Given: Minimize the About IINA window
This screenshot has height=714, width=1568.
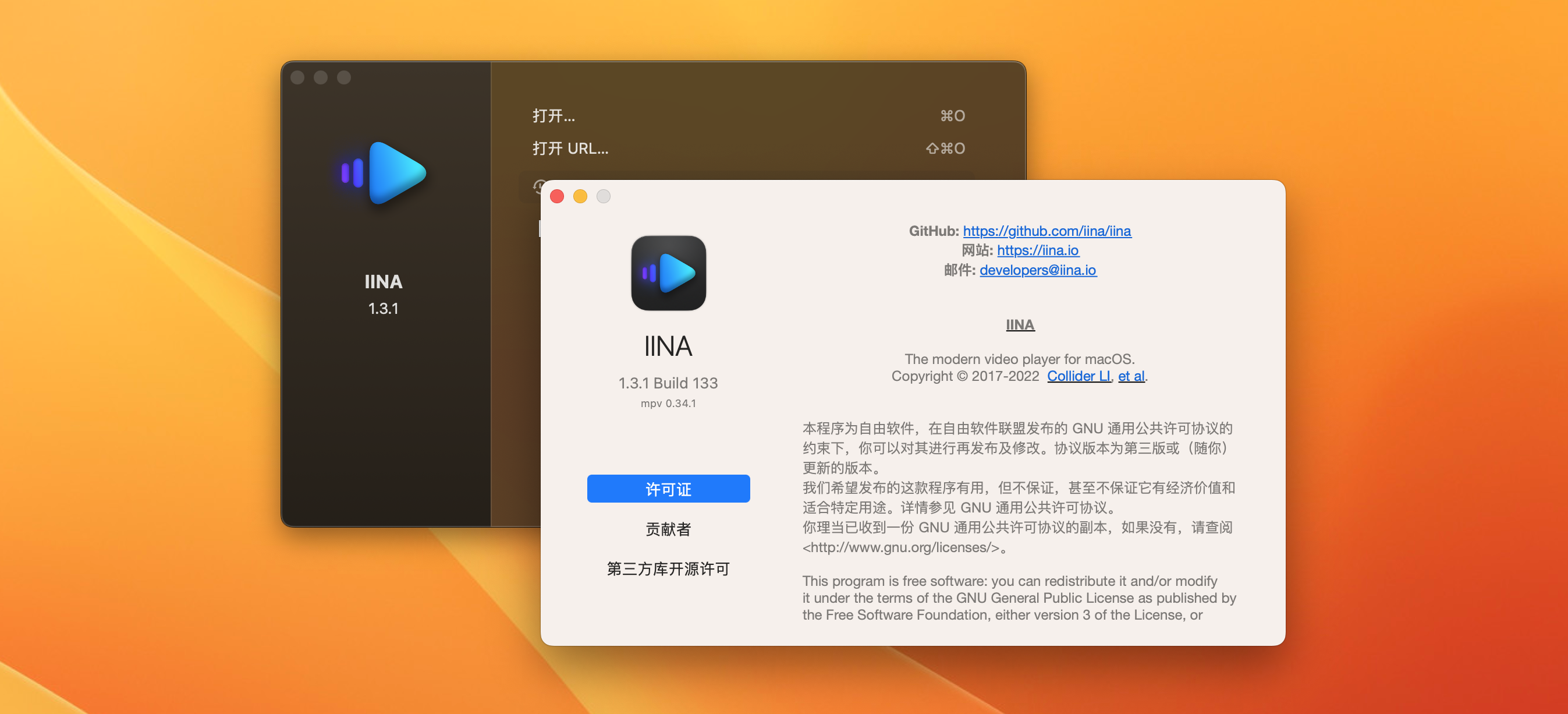Looking at the screenshot, I should pyautogui.click(x=580, y=196).
